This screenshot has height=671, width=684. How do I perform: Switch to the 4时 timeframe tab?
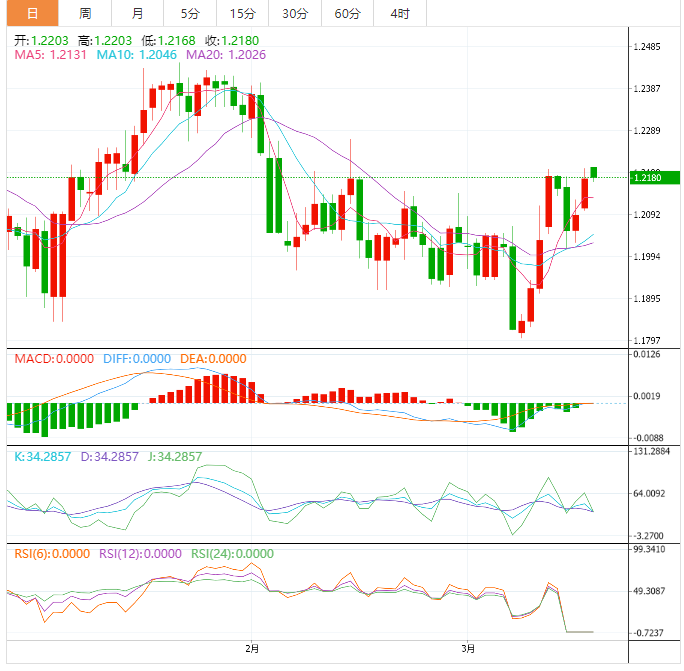(399, 14)
